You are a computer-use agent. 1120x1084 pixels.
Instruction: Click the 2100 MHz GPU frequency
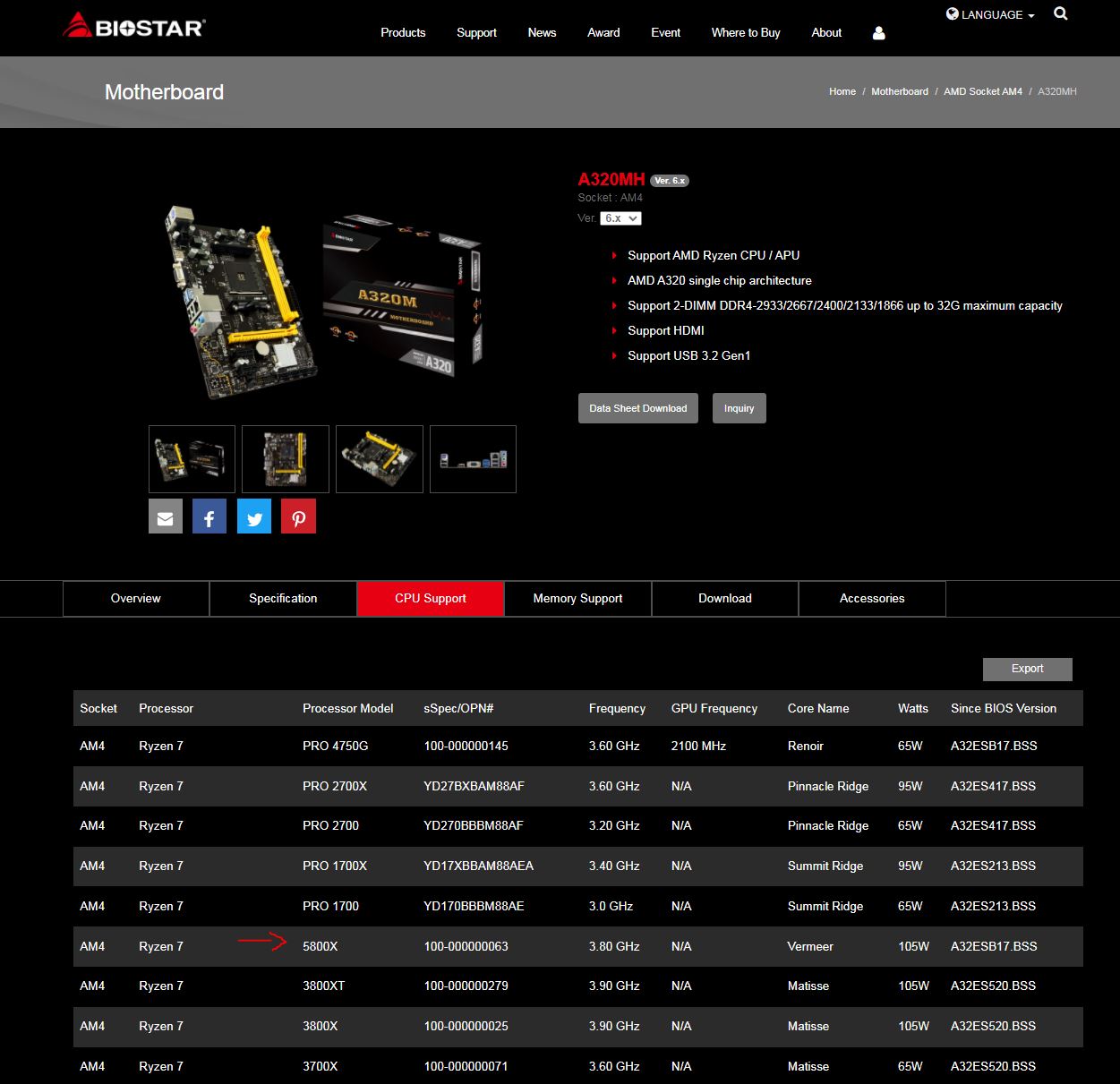[x=698, y=746]
